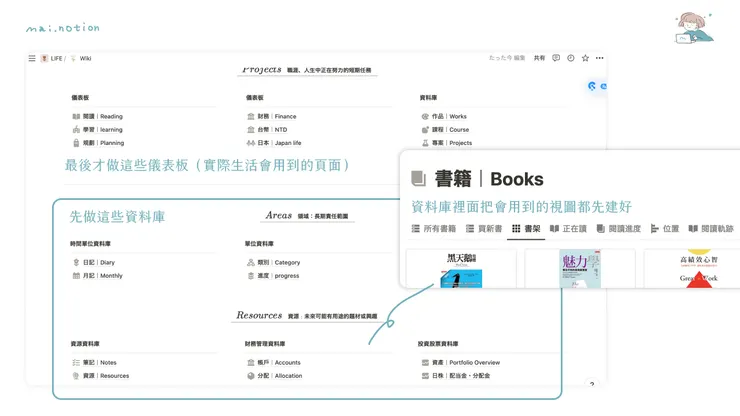
Task: Open the Category database link
Action: pyautogui.click(x=278, y=262)
